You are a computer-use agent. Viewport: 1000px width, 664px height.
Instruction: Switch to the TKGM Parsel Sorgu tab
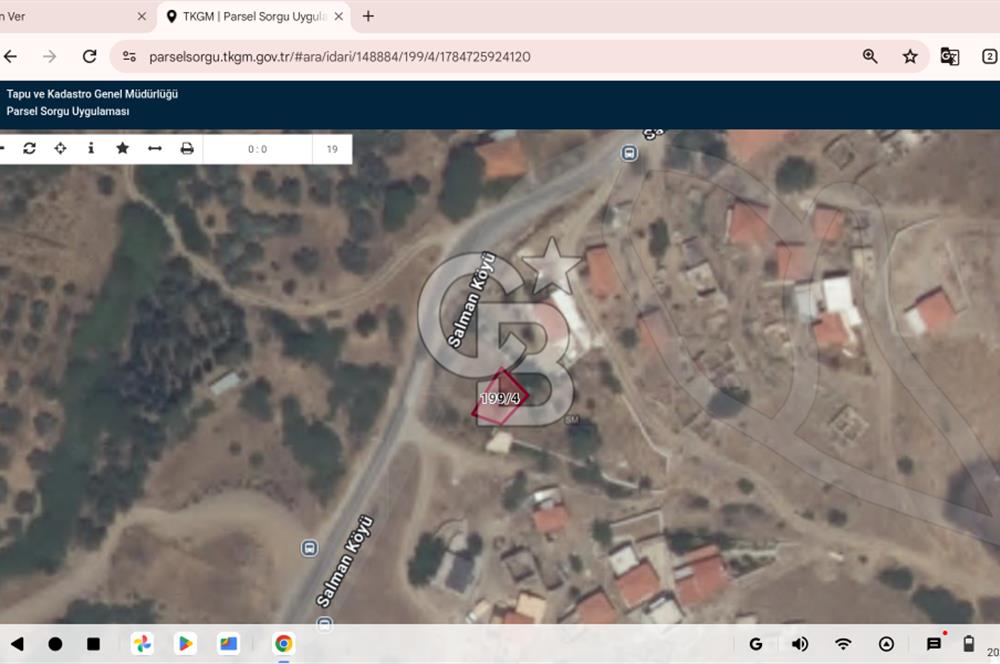pyautogui.click(x=253, y=17)
